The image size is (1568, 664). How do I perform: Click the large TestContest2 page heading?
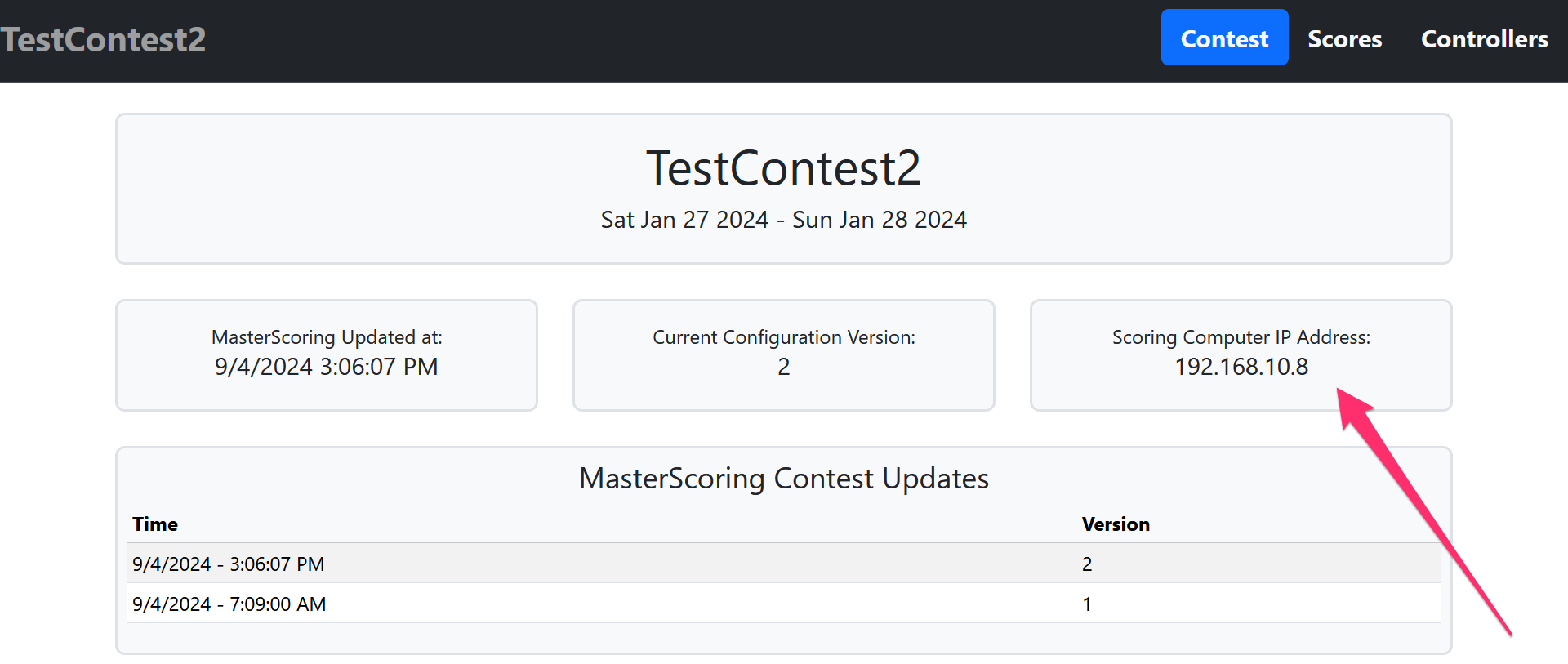(x=783, y=168)
